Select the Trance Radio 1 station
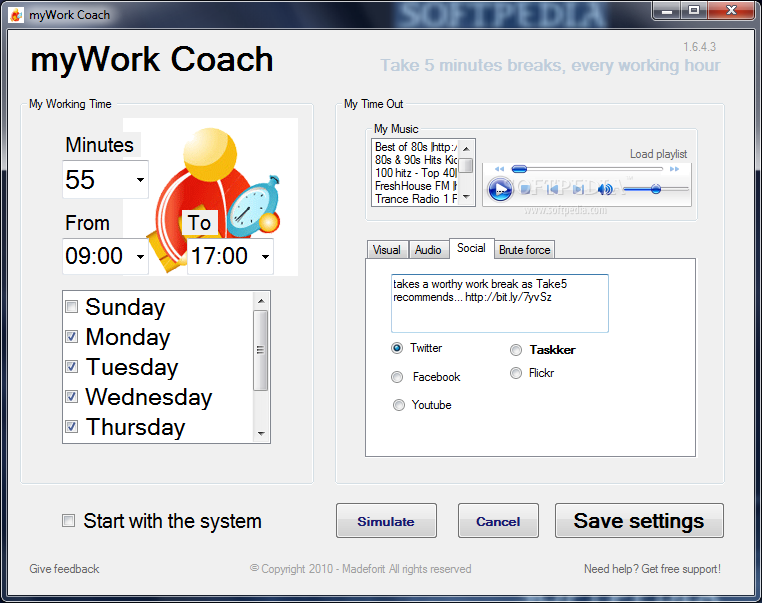Screen dimensions: 762x603 coord(416,199)
